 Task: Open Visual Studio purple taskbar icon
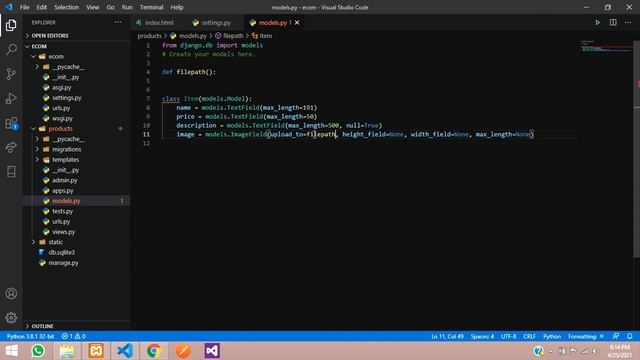pos(212,351)
